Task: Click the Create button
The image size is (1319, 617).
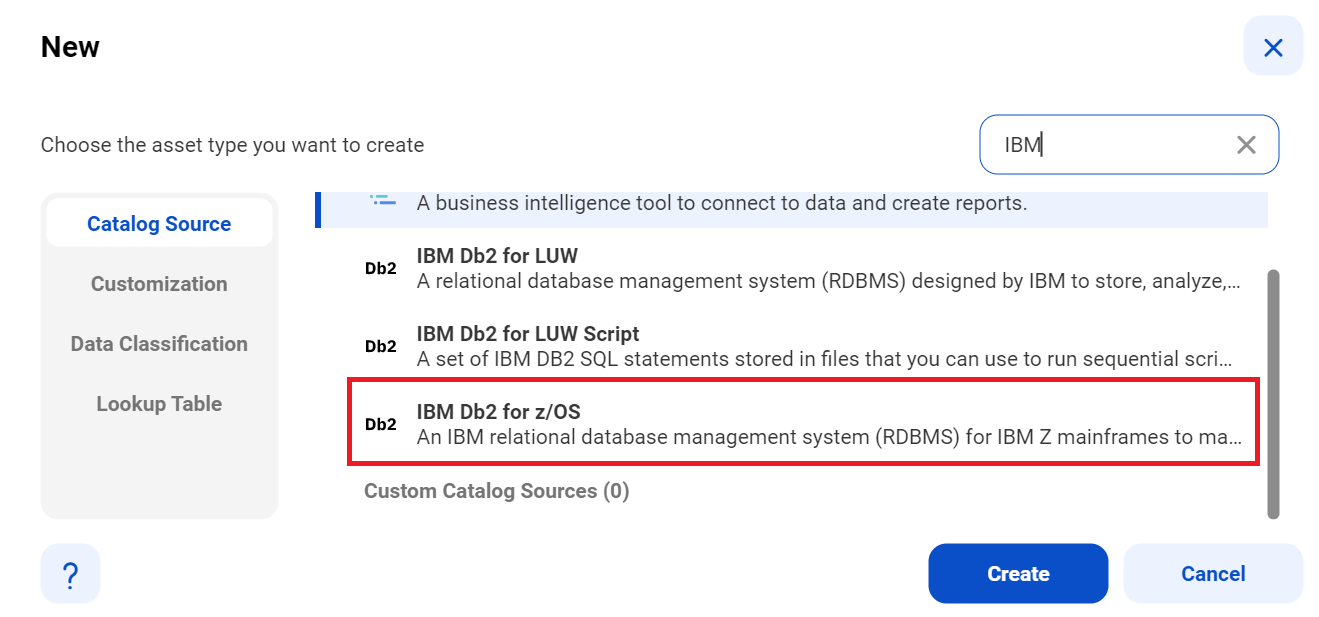Action: [1018, 574]
